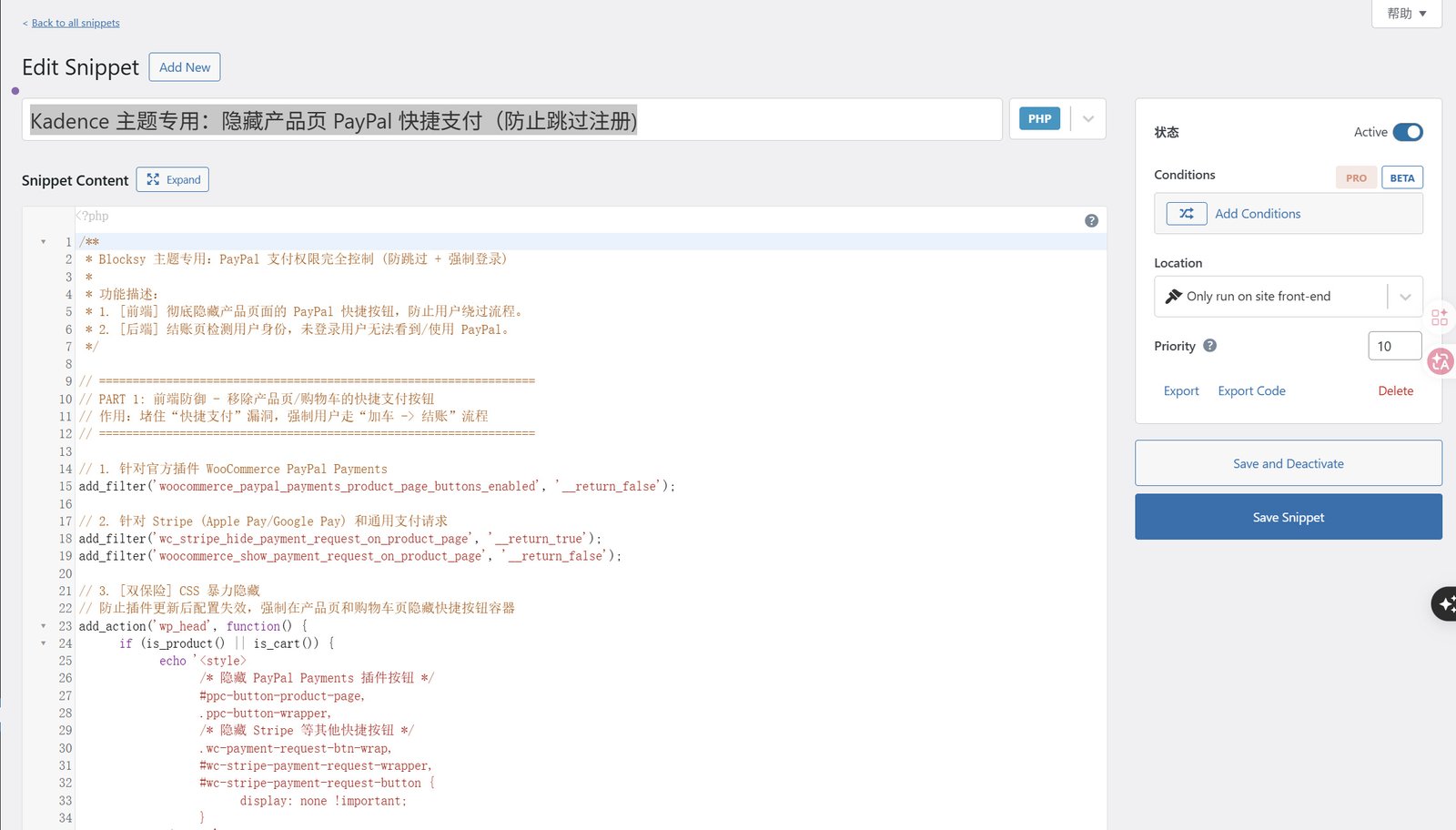
Task: Collapse the code fold at line 24
Action: pyautogui.click(x=43, y=643)
